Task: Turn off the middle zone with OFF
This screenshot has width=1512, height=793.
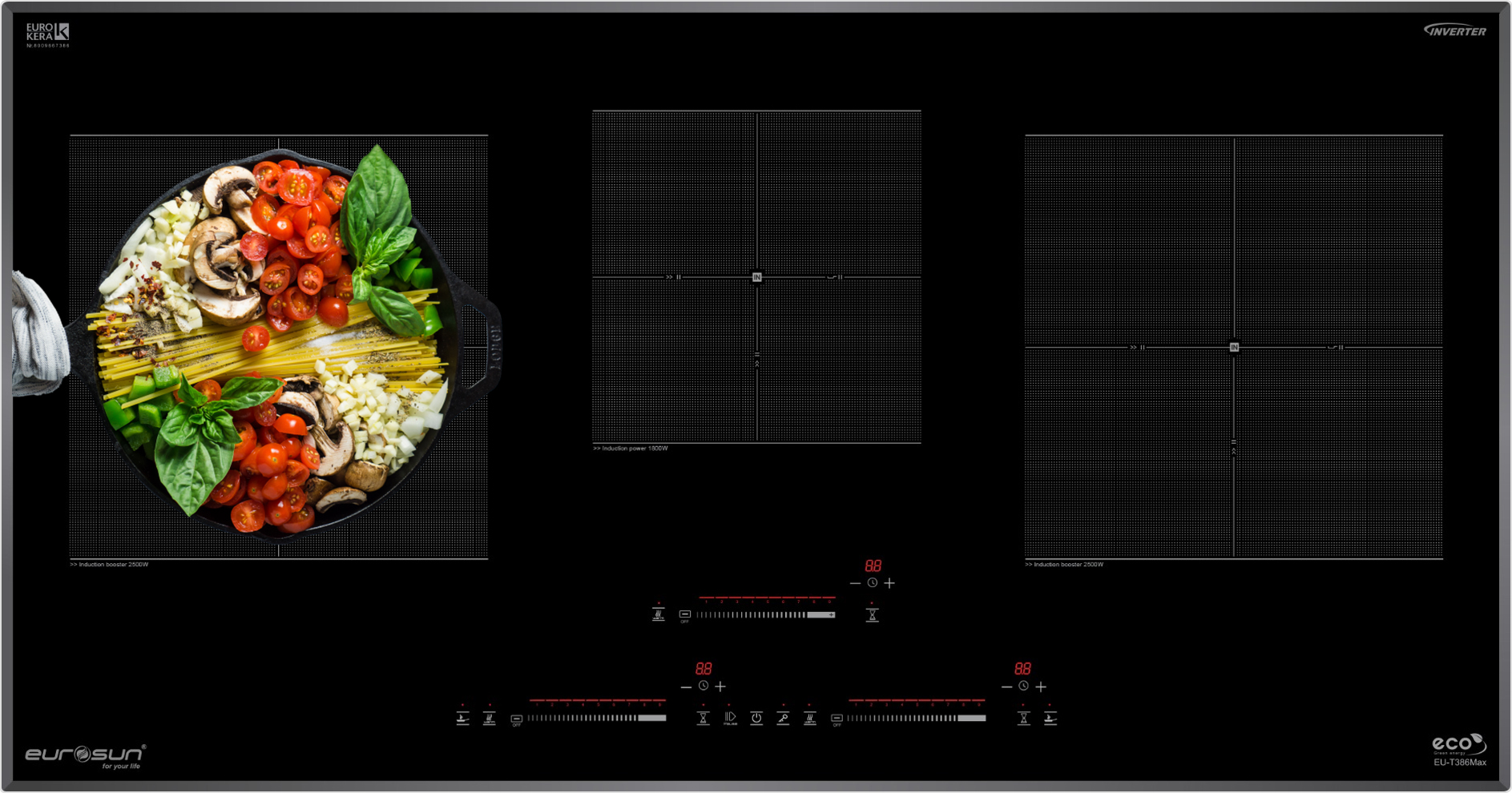Action: (685, 615)
